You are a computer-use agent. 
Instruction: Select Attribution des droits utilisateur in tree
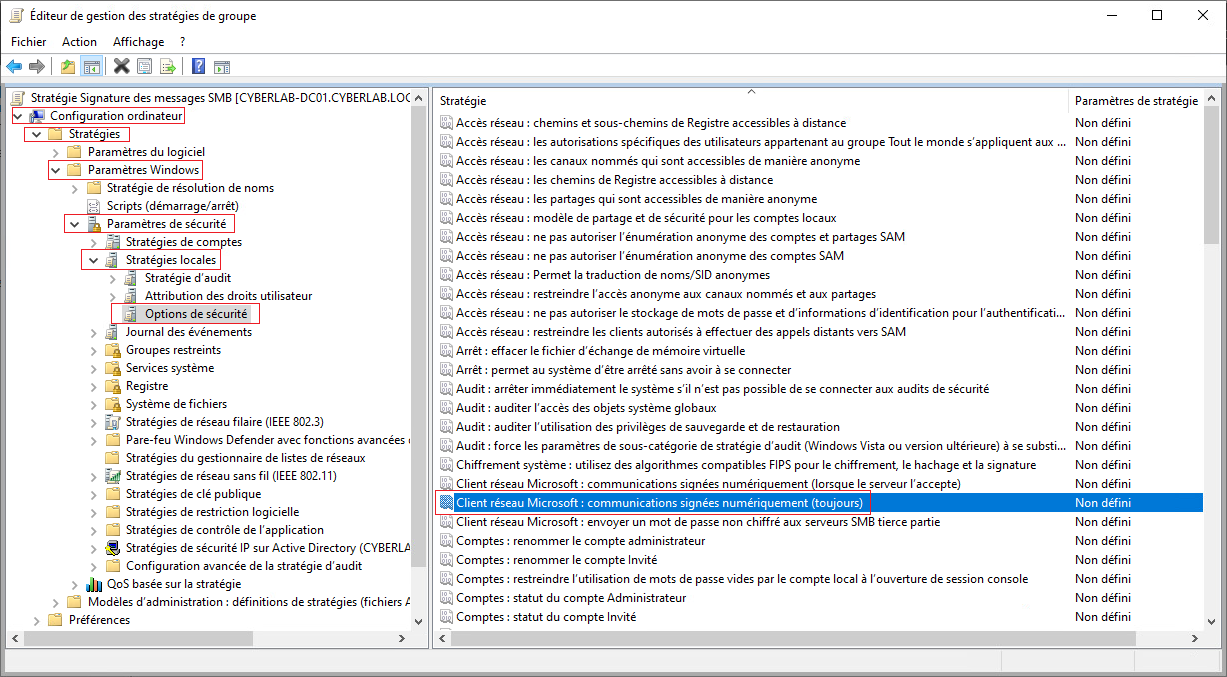pos(228,296)
